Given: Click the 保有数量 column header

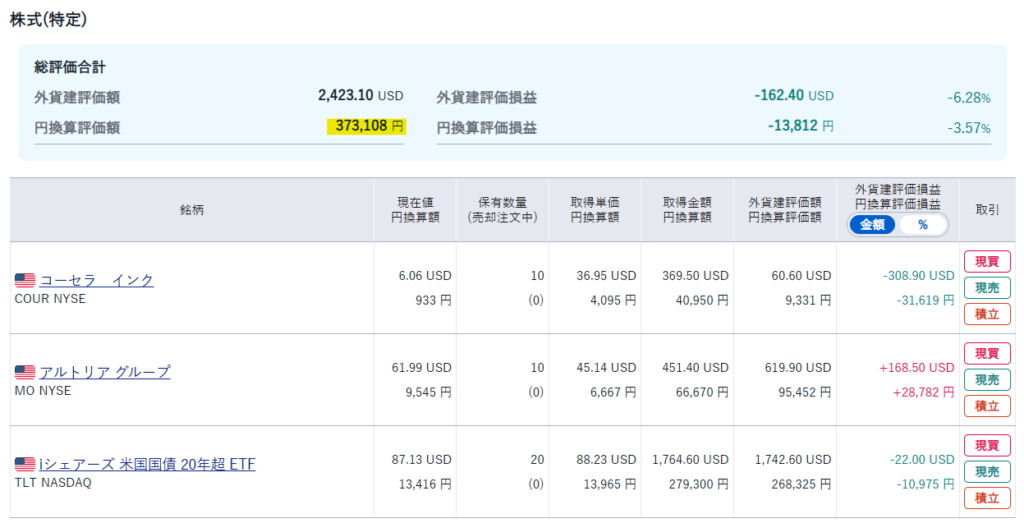Looking at the screenshot, I should tap(502, 210).
